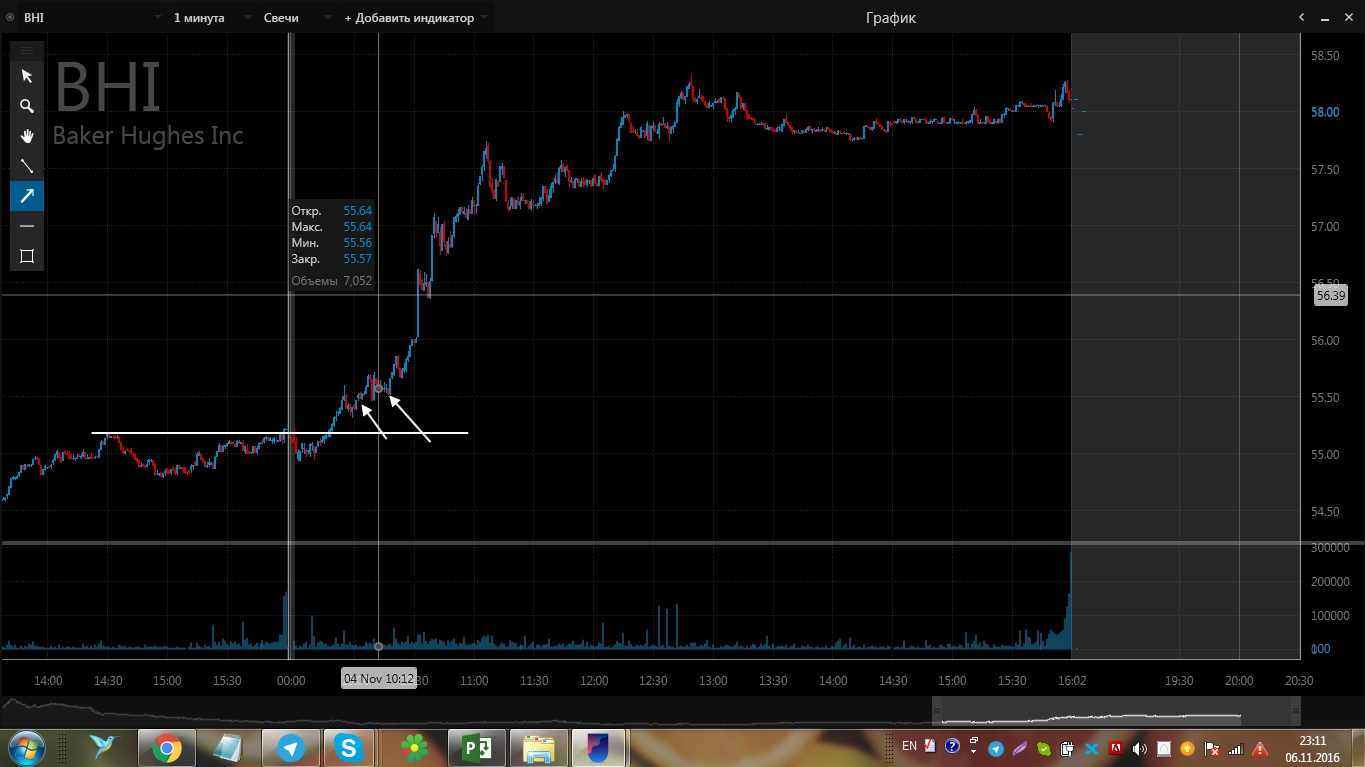The image size is (1365, 767).
Task: Collapse panel using left chevron in title bar
Action: pyautogui.click(x=1302, y=18)
